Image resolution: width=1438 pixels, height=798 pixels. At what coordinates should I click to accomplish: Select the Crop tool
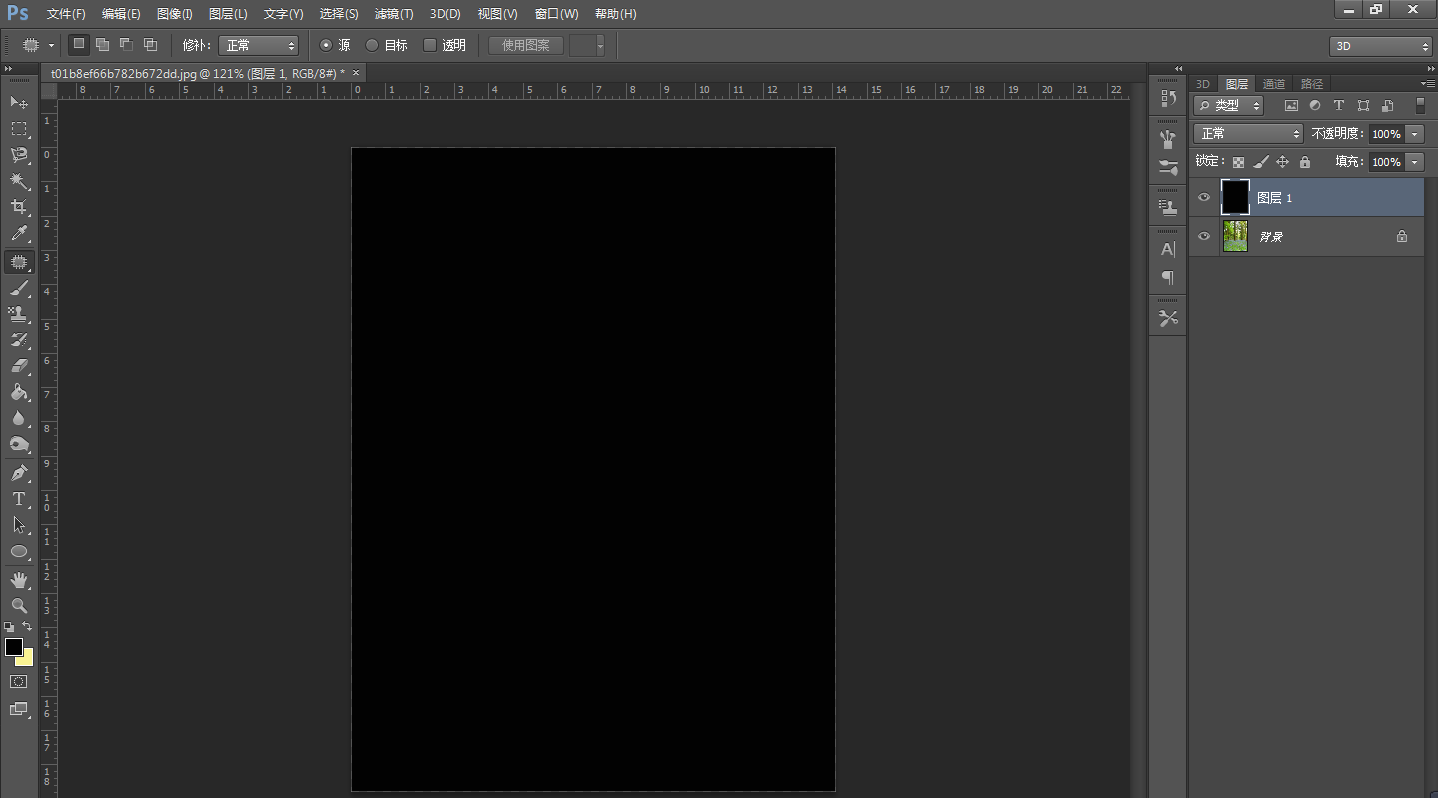pyautogui.click(x=19, y=207)
